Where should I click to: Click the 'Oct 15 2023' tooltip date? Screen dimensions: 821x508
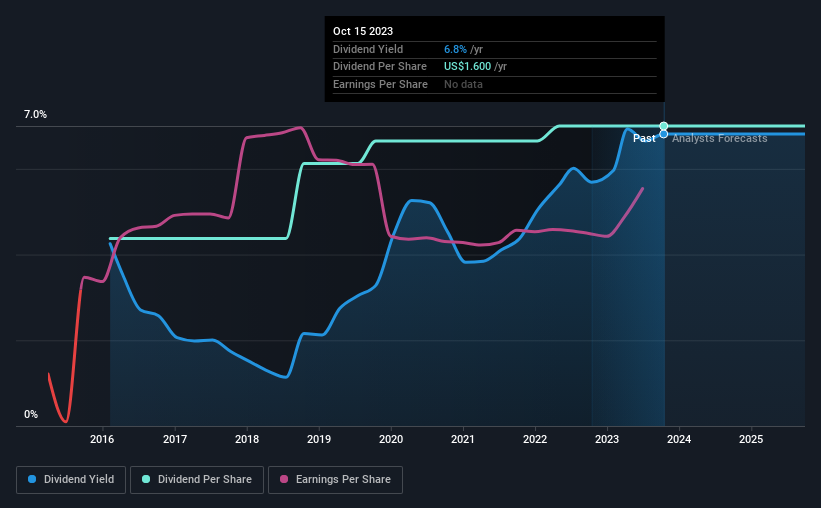point(363,31)
